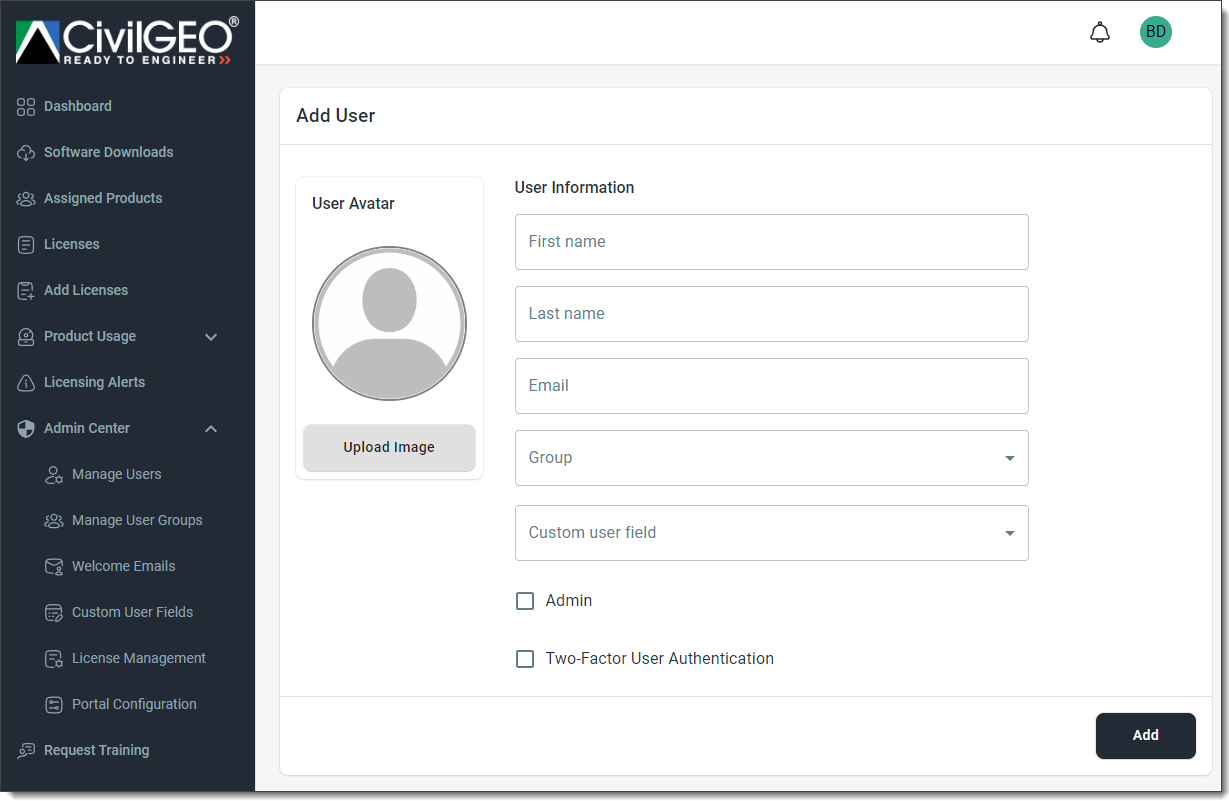Click the Admin Center shield icon

24,428
